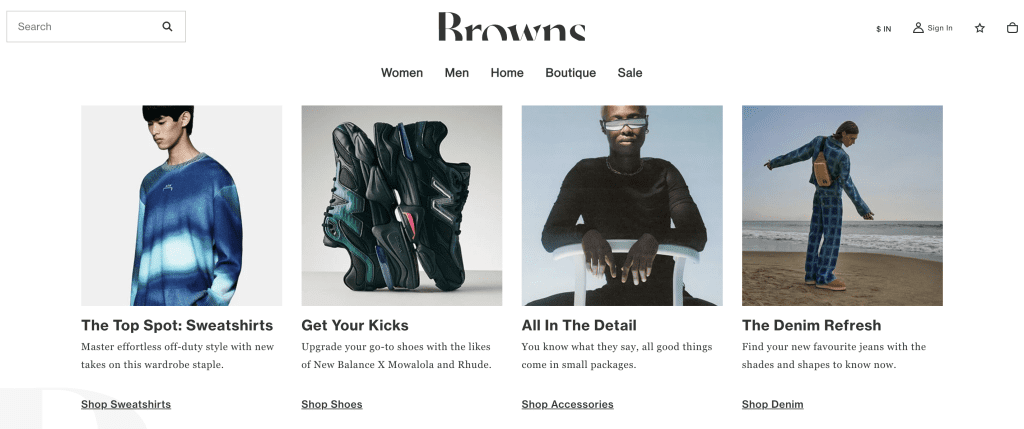1024x429 pixels.
Task: Click the Sign In user icon
Action: tap(918, 27)
